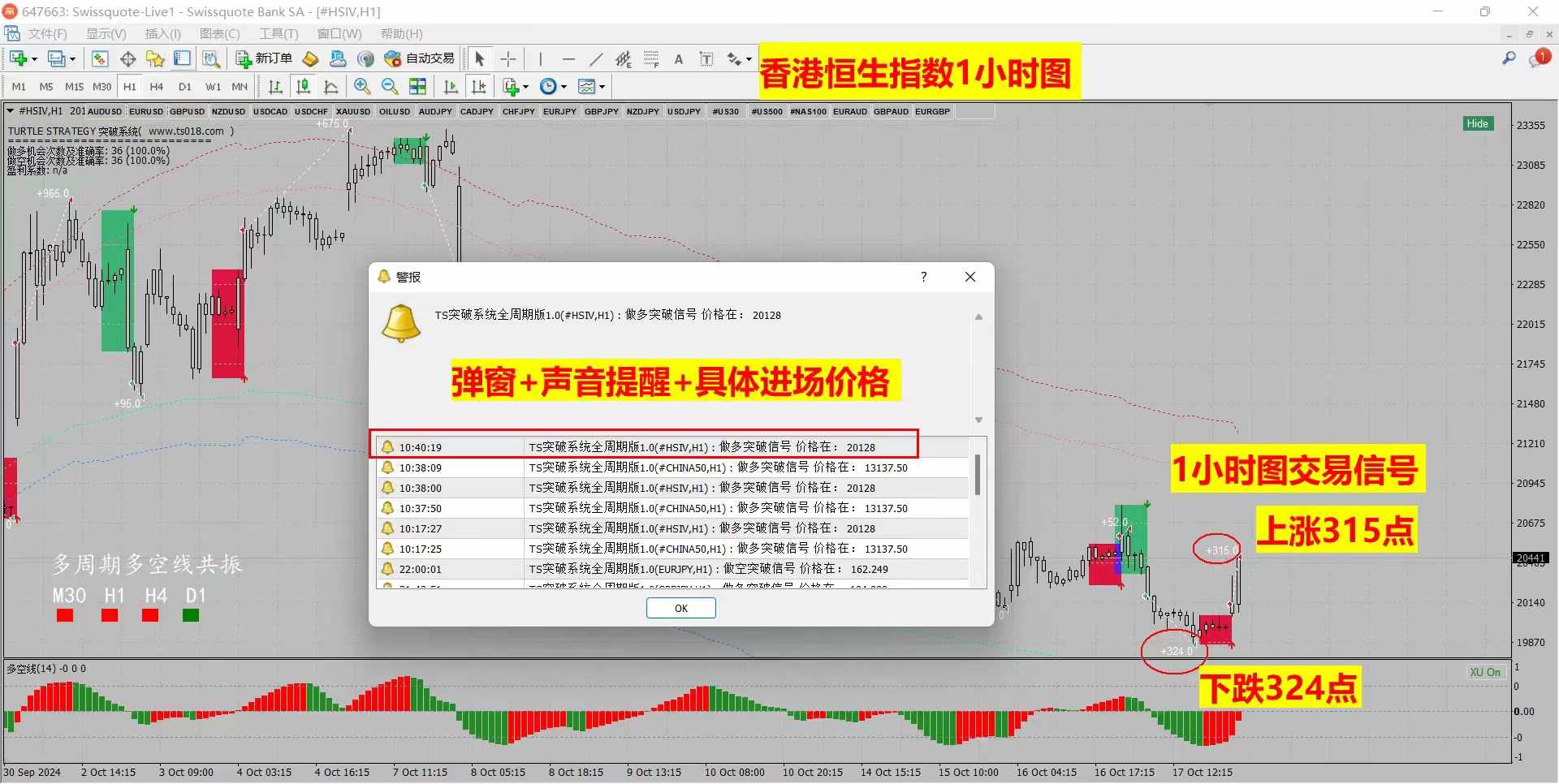Open the 显示(V) menu

106,34
